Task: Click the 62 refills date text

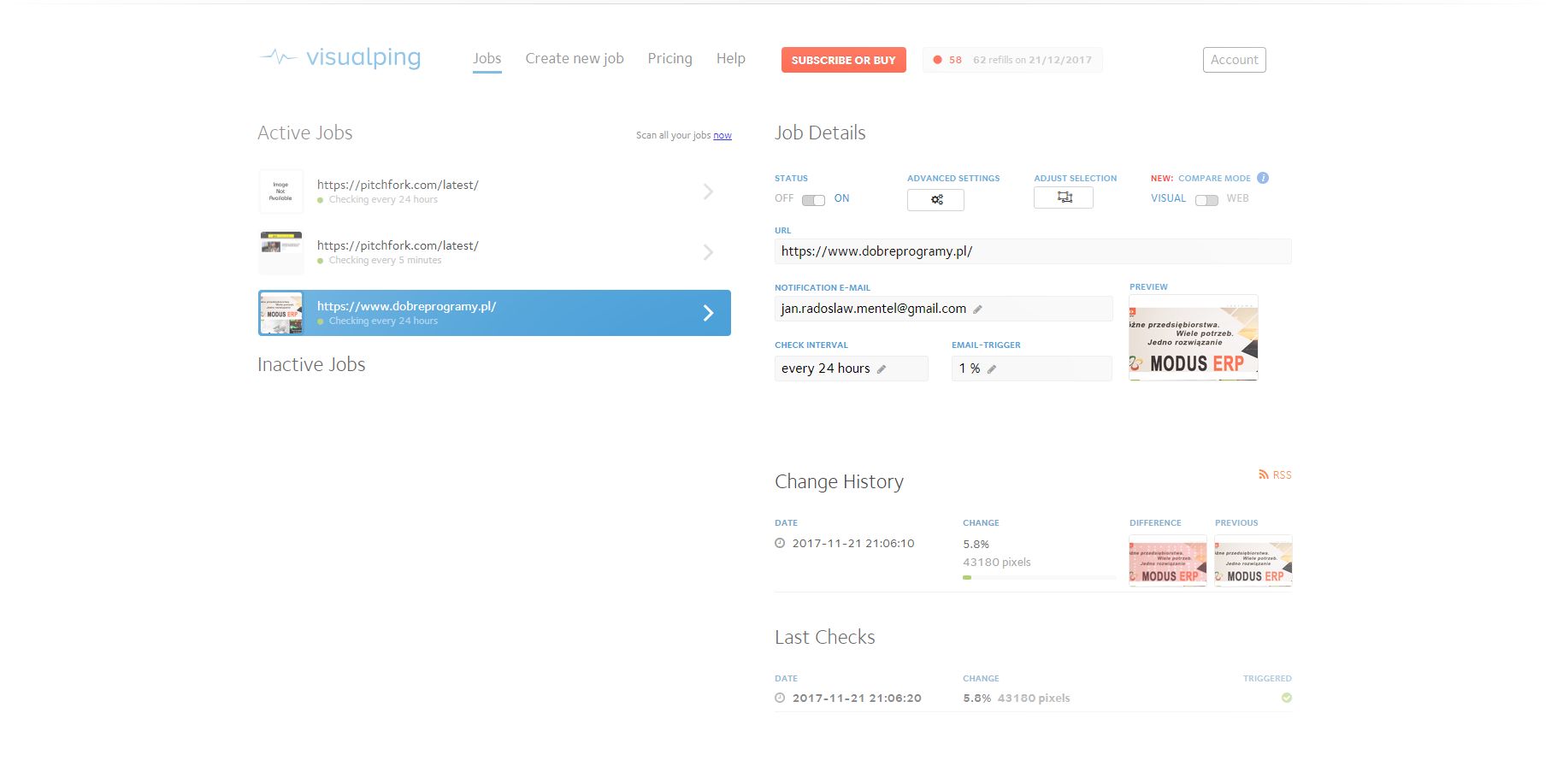Action: (1032, 60)
